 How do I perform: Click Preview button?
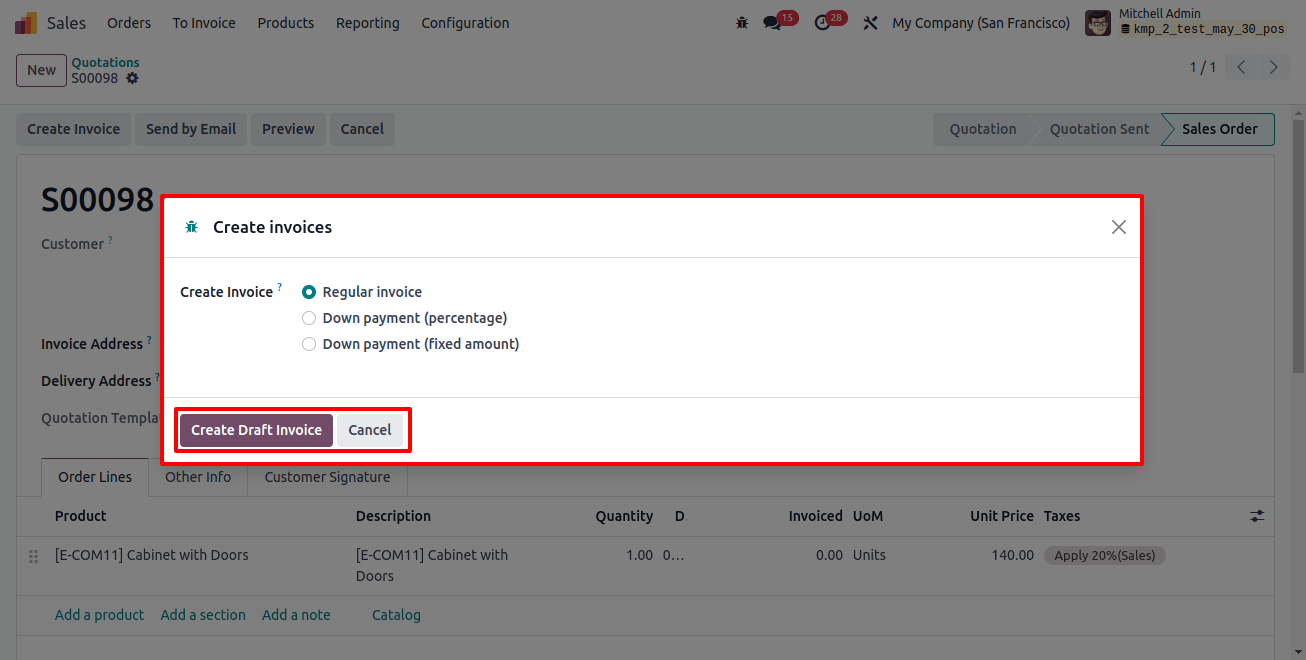[288, 129]
